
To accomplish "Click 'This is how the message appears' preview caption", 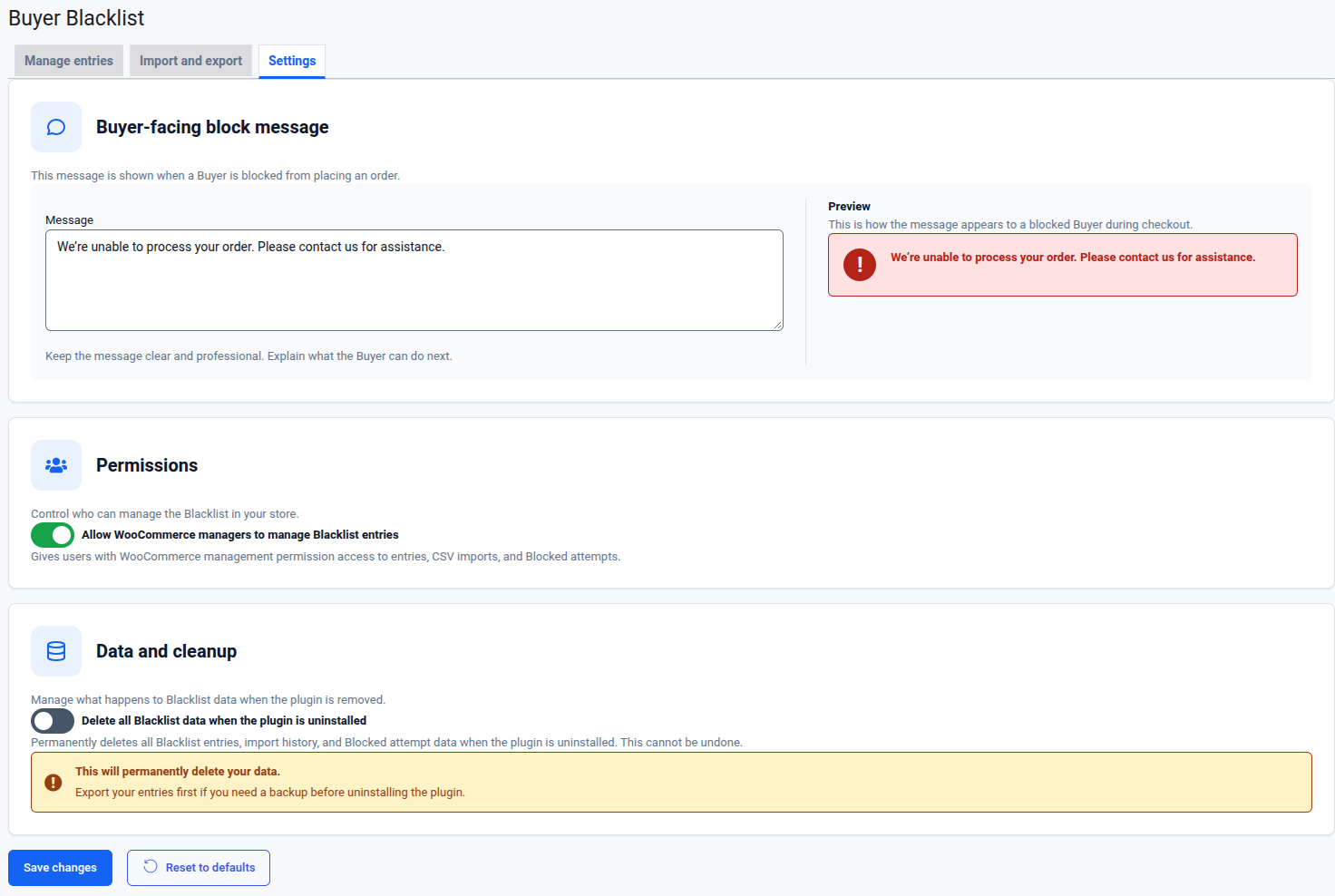I will pos(1010,225).
